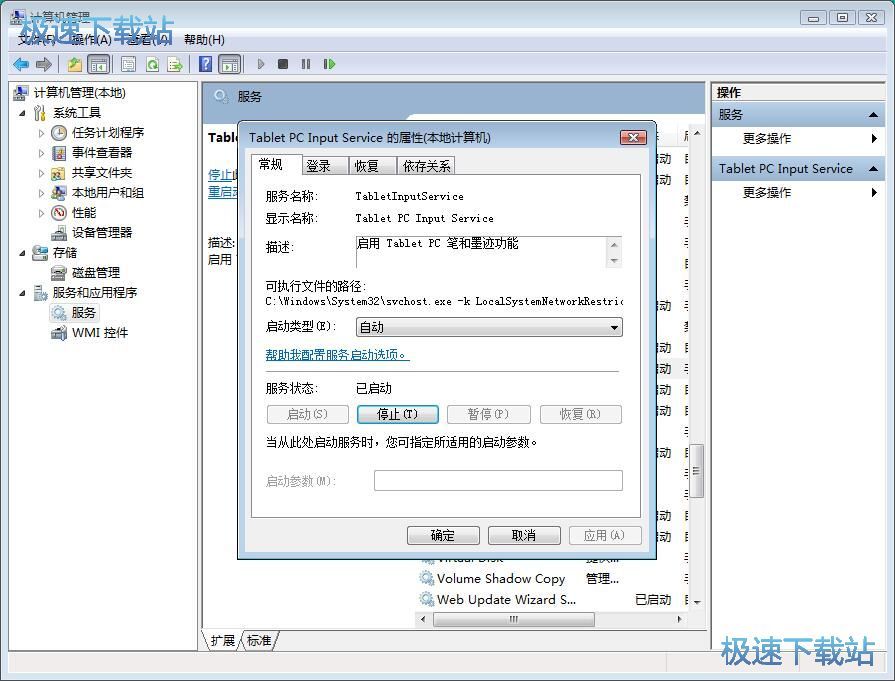
Task: Click the services list vertical scrollbar thumb
Action: coord(696,471)
